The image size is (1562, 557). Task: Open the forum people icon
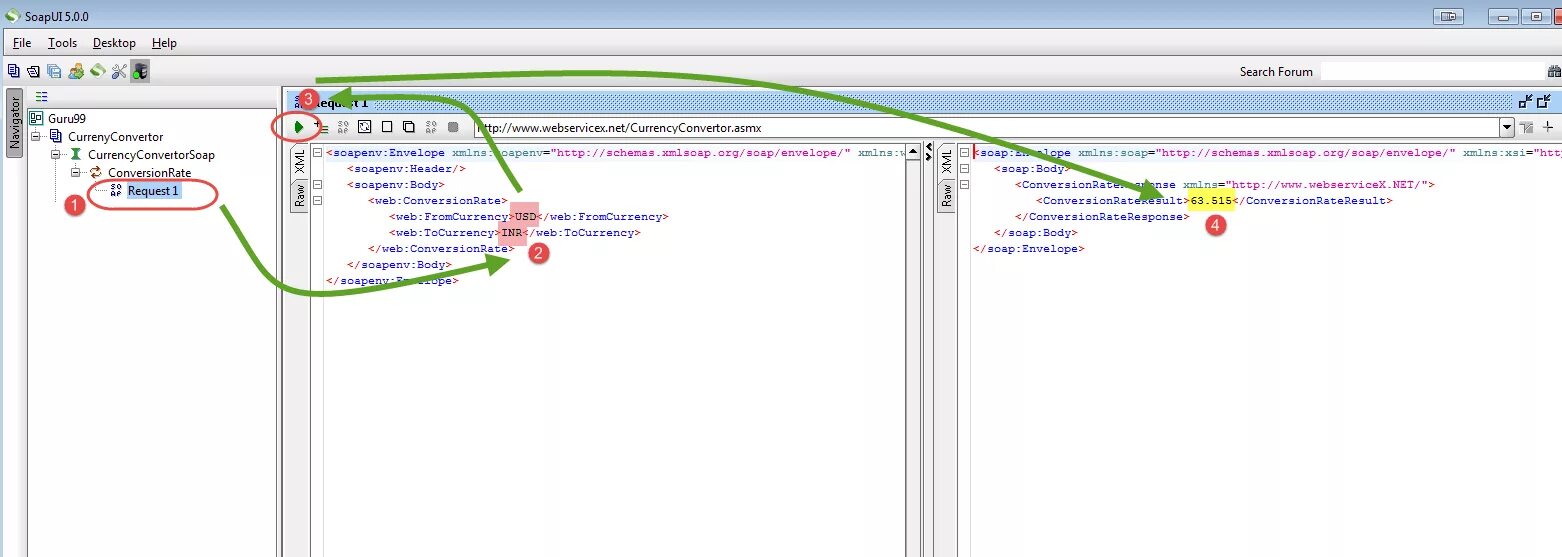click(x=76, y=71)
